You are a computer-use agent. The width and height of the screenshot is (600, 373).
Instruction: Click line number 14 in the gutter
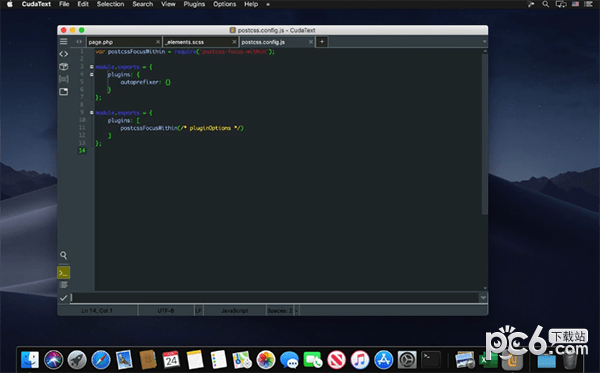click(82, 151)
